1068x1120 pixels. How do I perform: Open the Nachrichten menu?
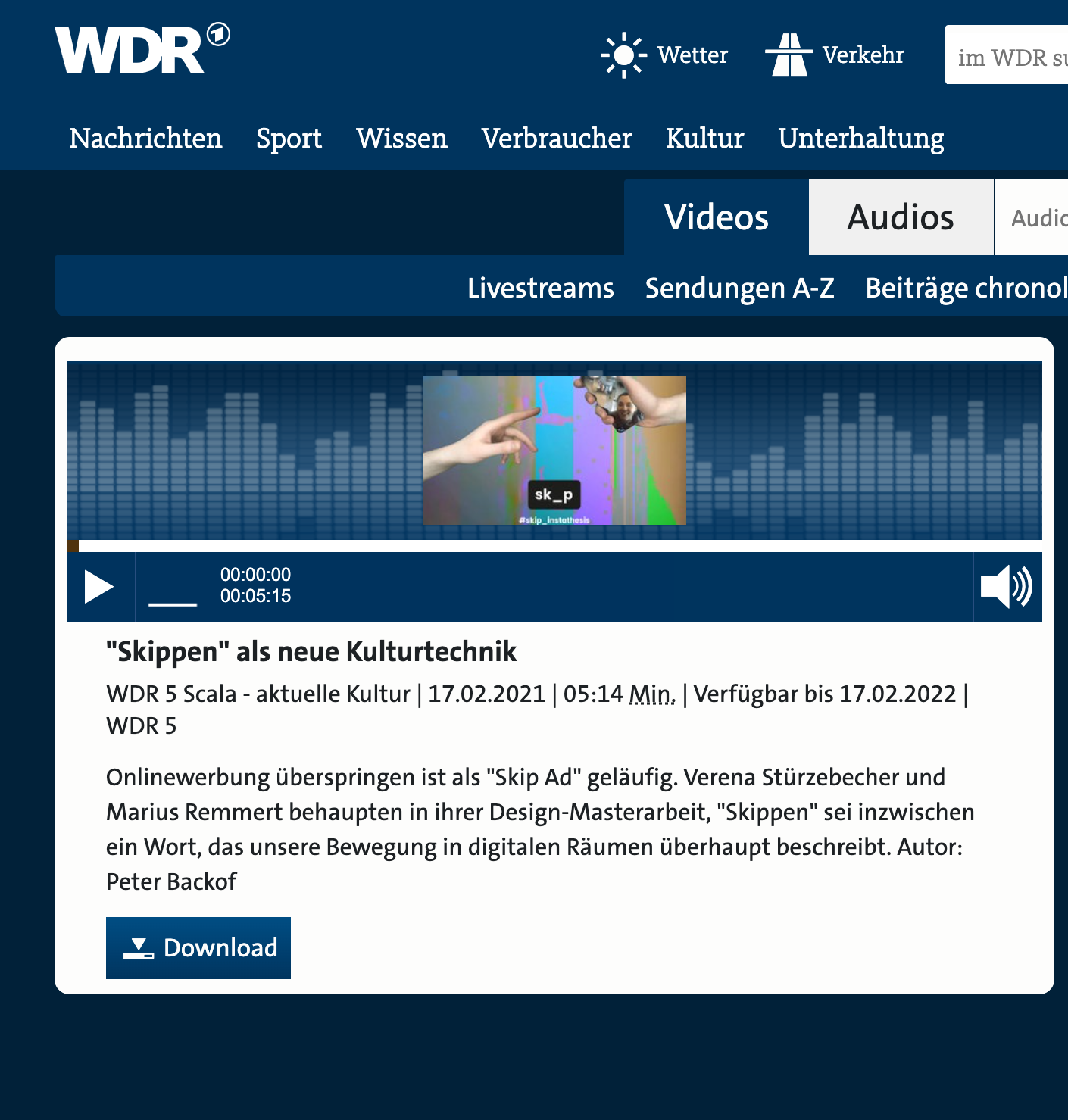[145, 139]
